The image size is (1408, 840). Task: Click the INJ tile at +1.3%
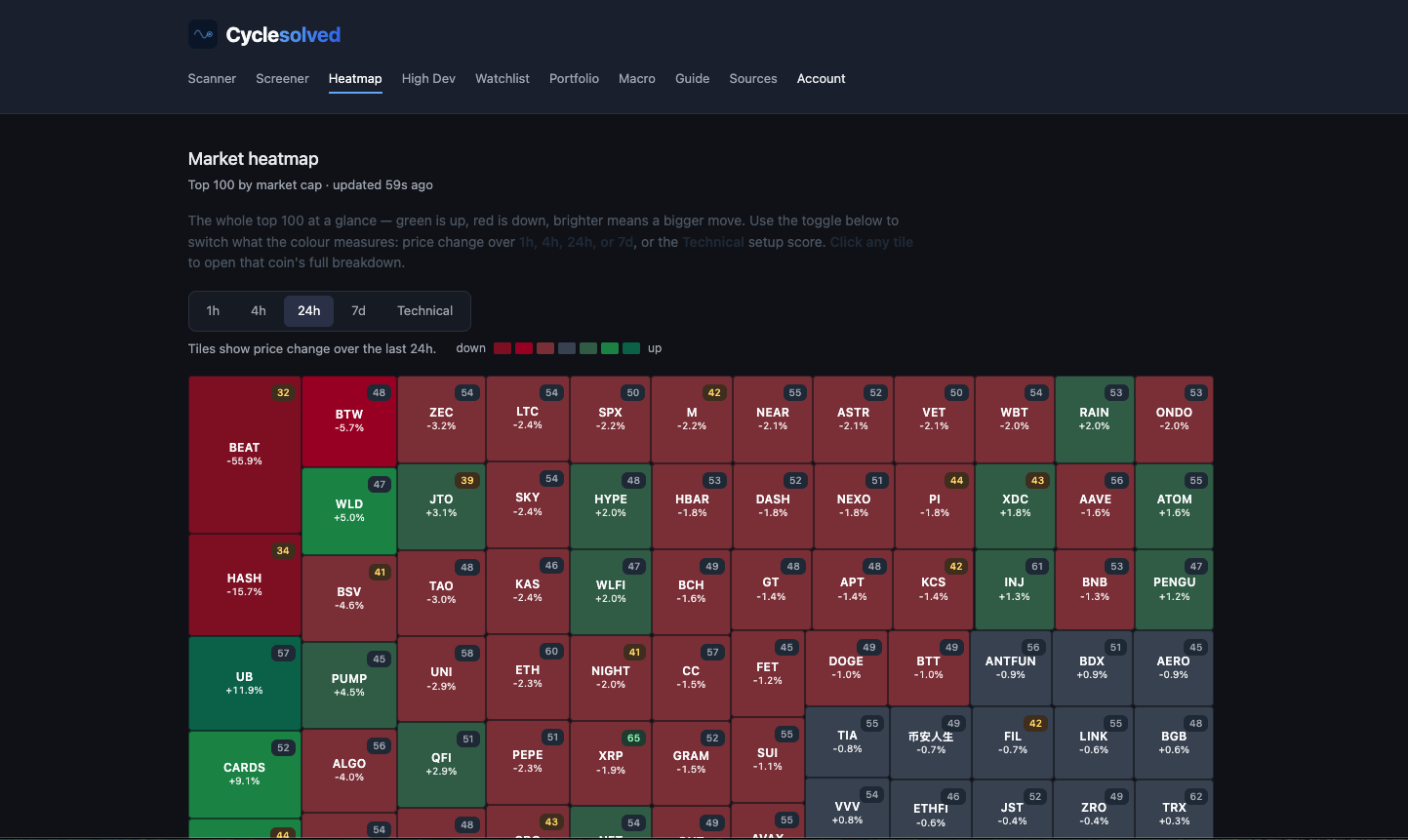click(1015, 590)
